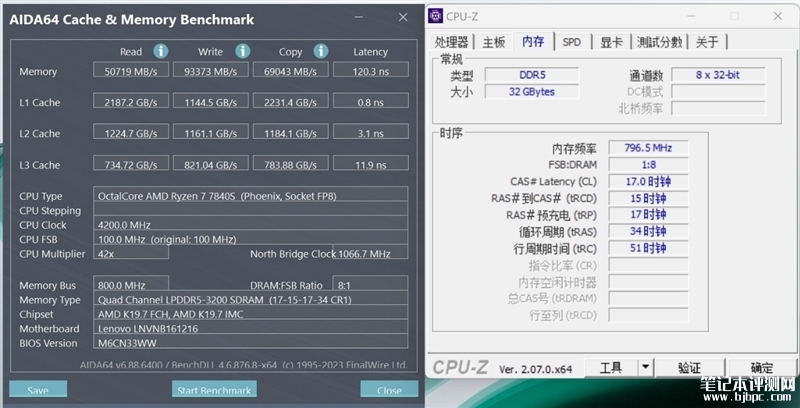Click the DRAM:FSB Ratio value 8:1
The width and height of the screenshot is (800, 408).
(x=370, y=283)
